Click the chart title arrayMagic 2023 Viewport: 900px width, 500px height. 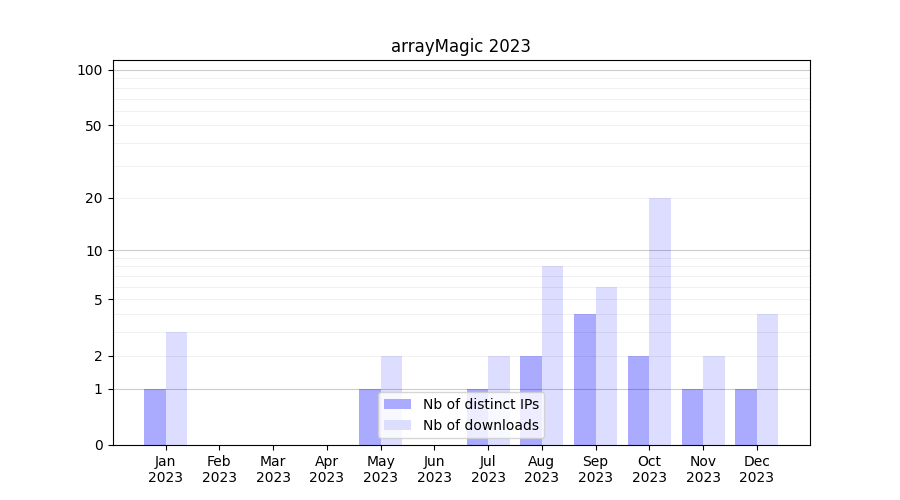pos(460,46)
